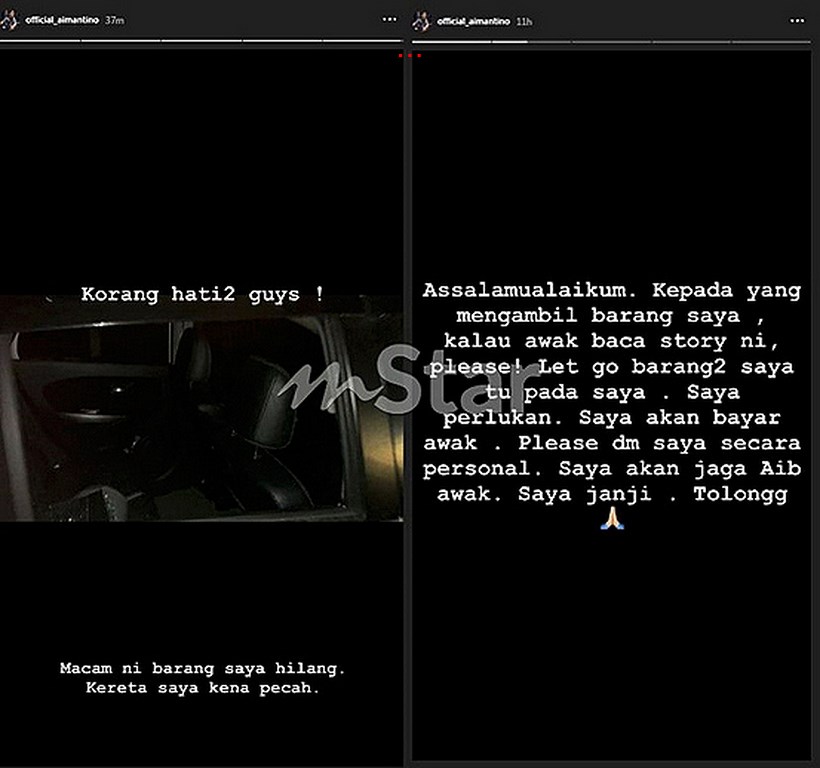Click 'Assalamualaikum. Kepada yang' line
This screenshot has height=768, width=820.
pyautogui.click(x=611, y=291)
